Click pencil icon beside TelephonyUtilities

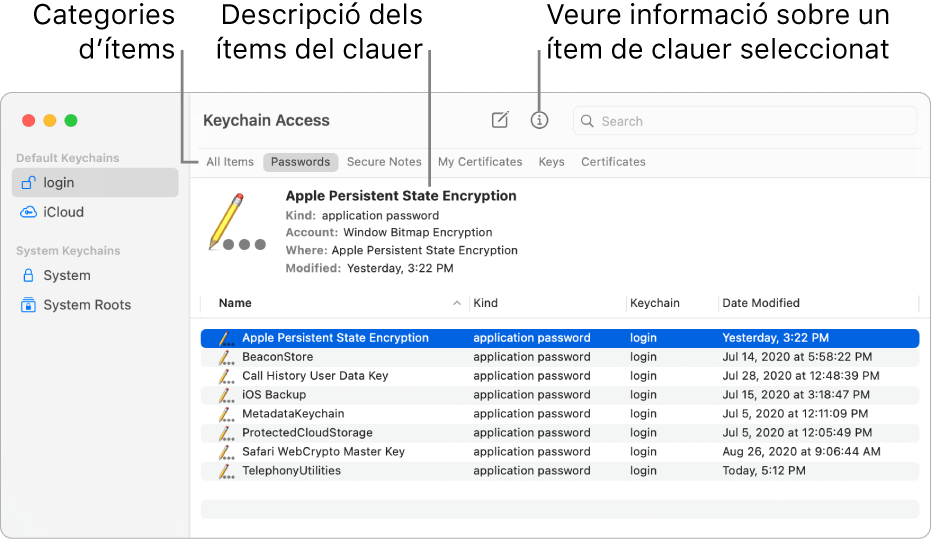pyautogui.click(x=226, y=471)
